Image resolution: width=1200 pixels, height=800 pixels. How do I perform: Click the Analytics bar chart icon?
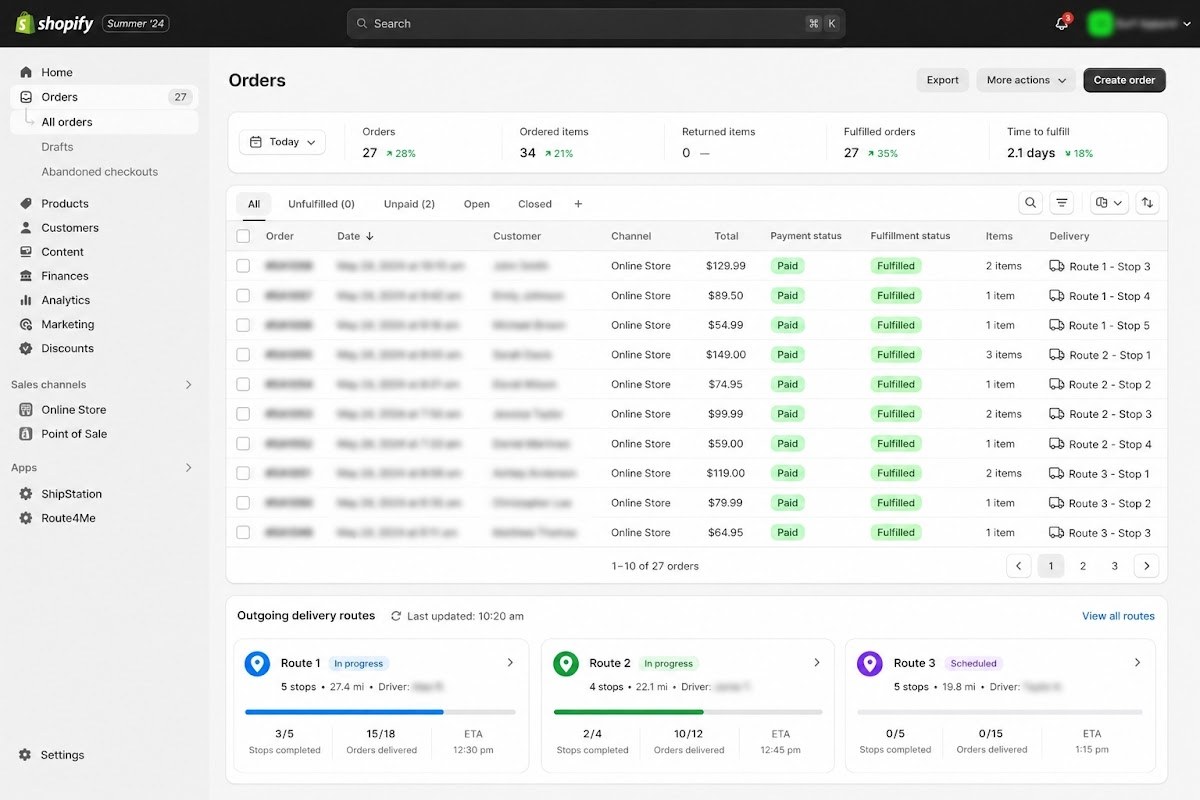point(26,300)
